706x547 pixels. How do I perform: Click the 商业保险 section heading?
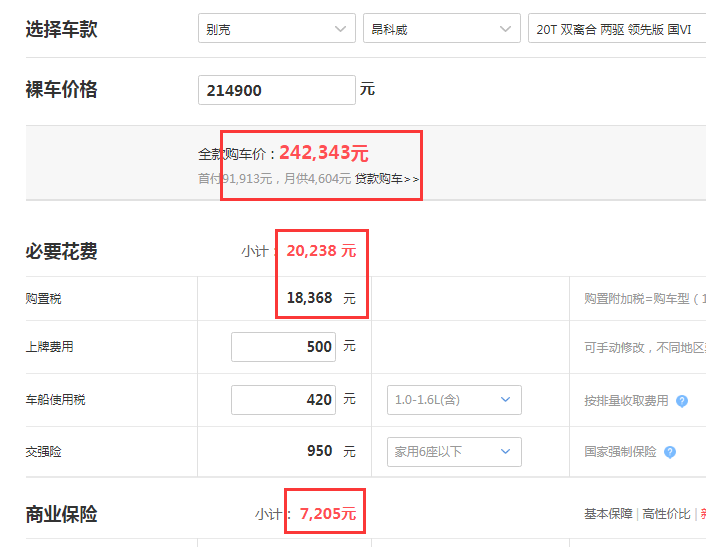61,514
